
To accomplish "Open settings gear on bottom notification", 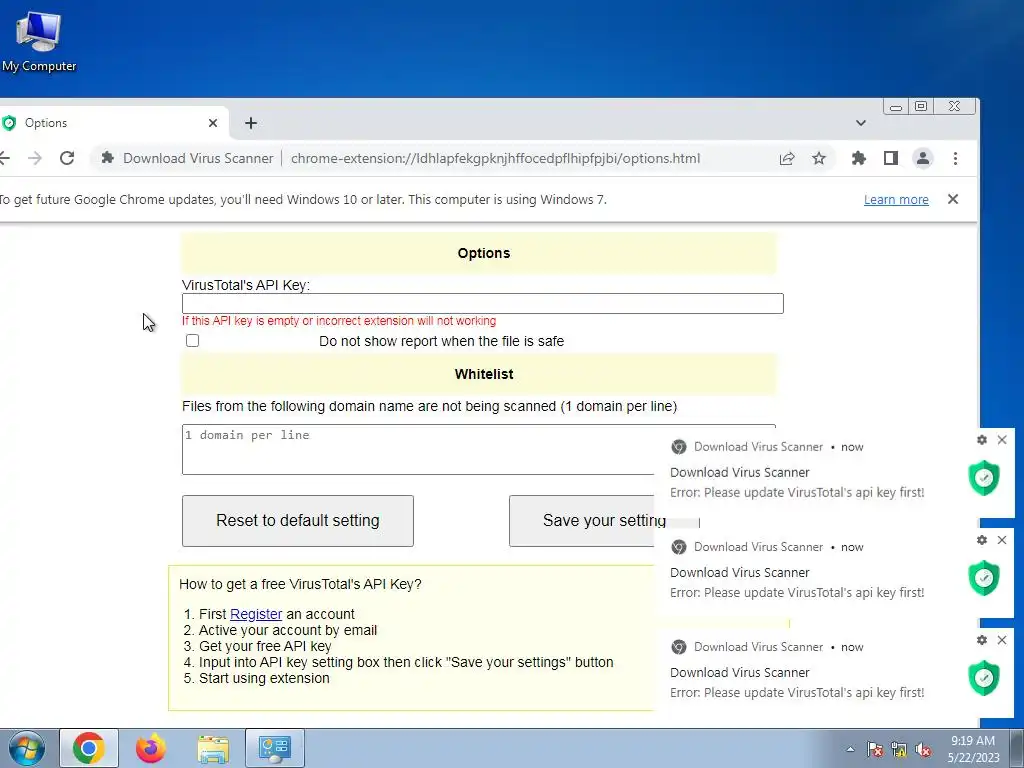I will point(982,640).
